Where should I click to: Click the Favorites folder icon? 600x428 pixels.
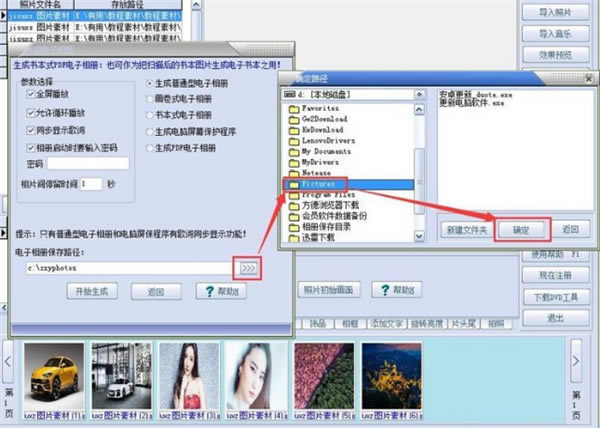click(x=294, y=109)
